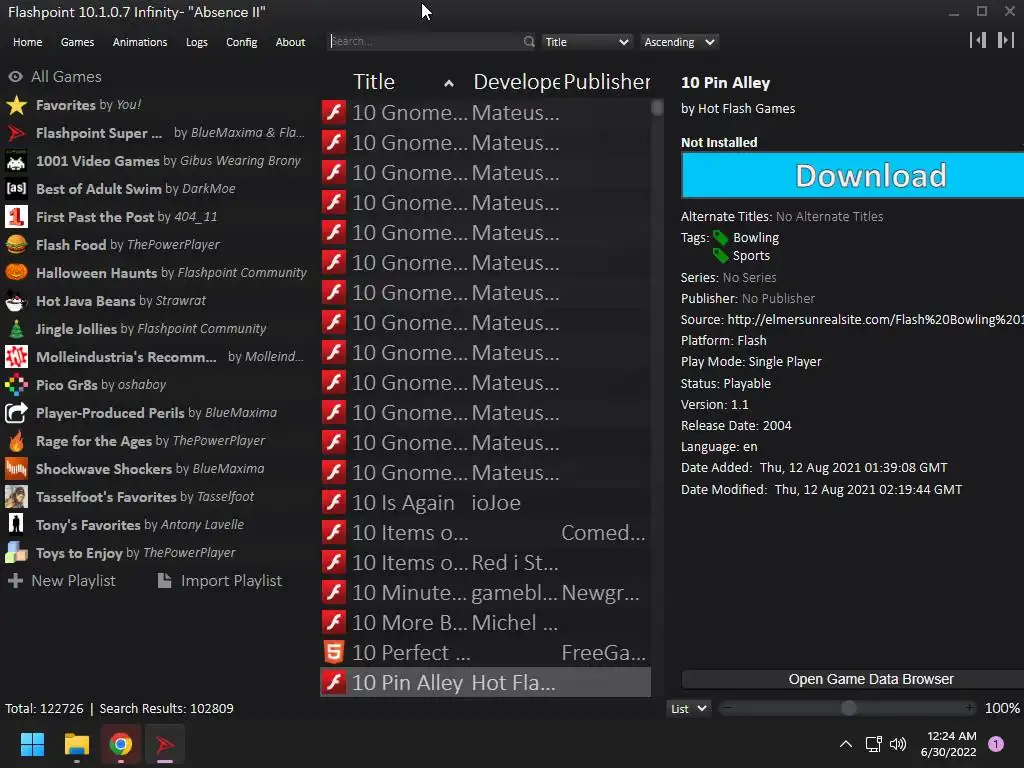Image resolution: width=1024 pixels, height=768 pixels.
Task: Click Import Playlist button
Action: [x=220, y=581]
